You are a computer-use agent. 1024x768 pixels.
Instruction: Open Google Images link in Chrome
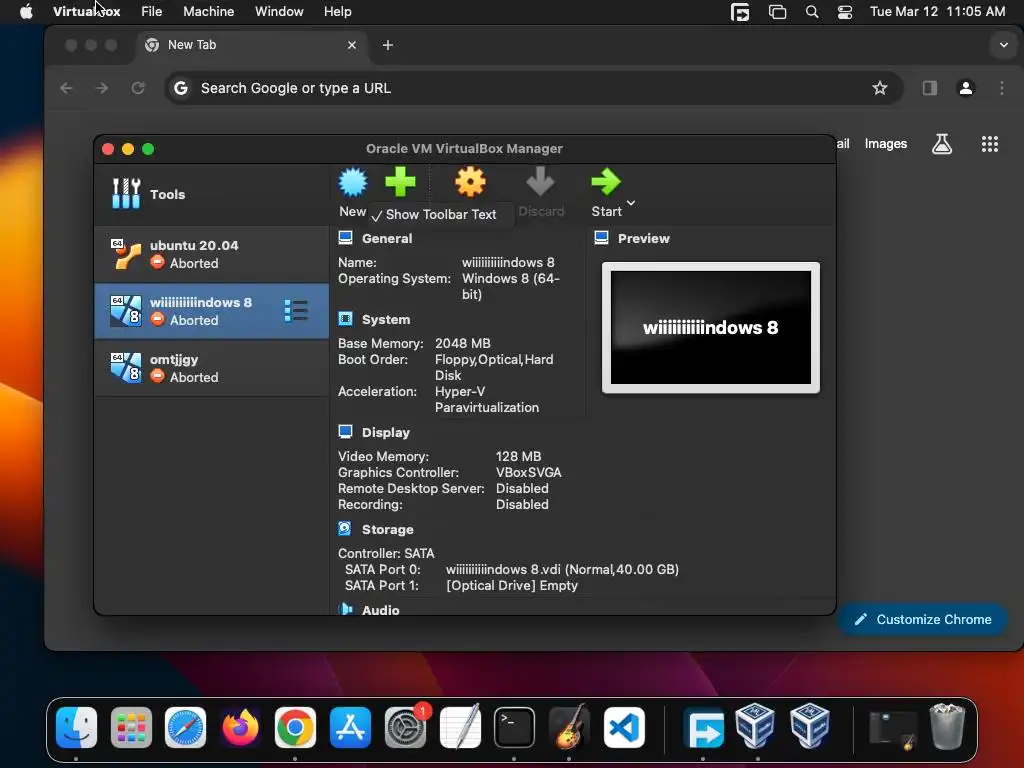tap(886, 144)
